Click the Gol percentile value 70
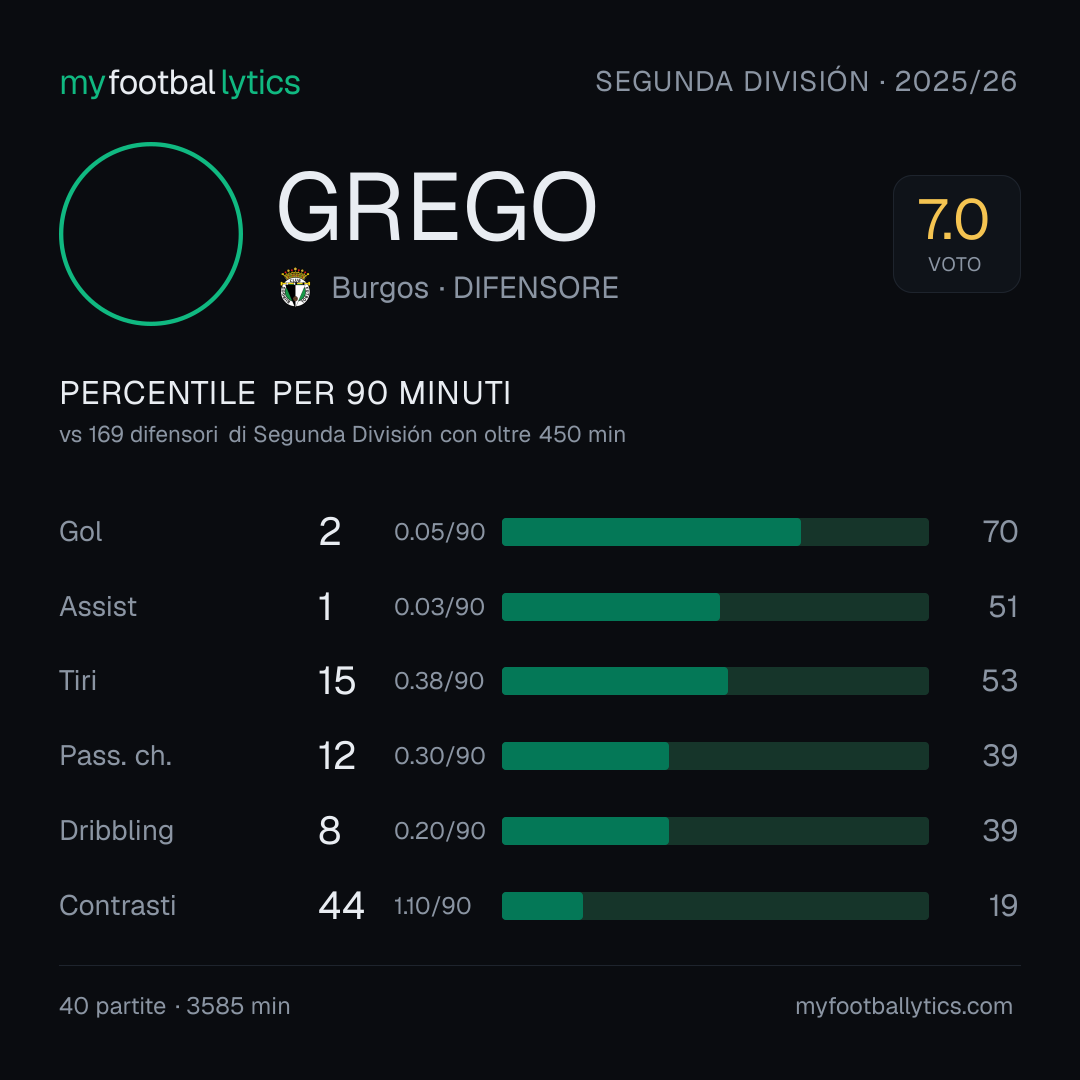Viewport: 1080px width, 1080px height. [1000, 532]
